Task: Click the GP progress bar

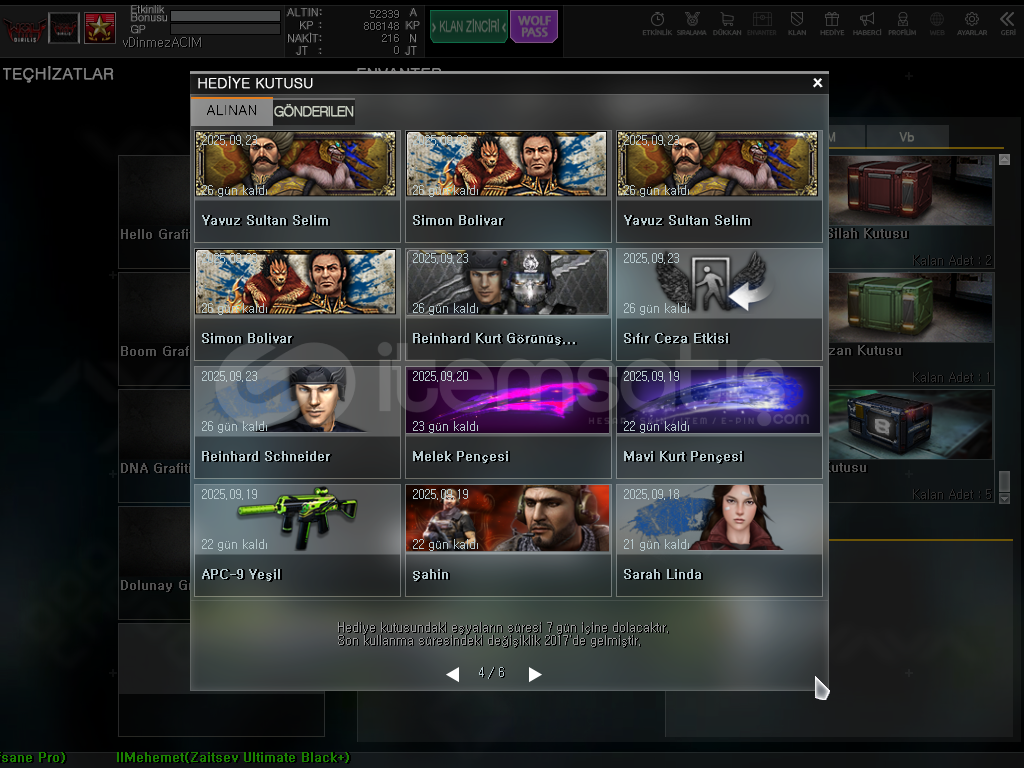Action: click(225, 29)
